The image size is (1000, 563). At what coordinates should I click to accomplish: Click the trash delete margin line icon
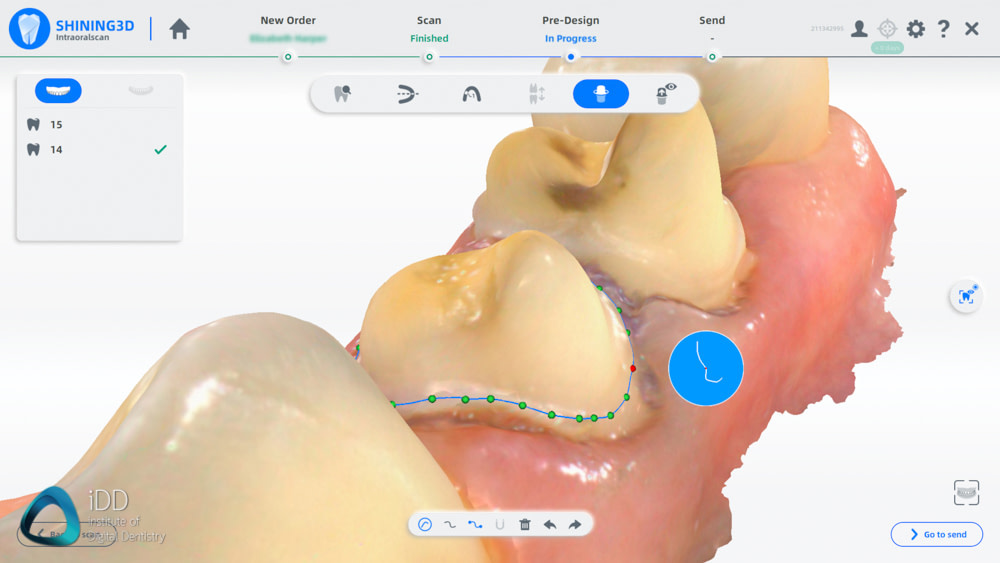(525, 524)
